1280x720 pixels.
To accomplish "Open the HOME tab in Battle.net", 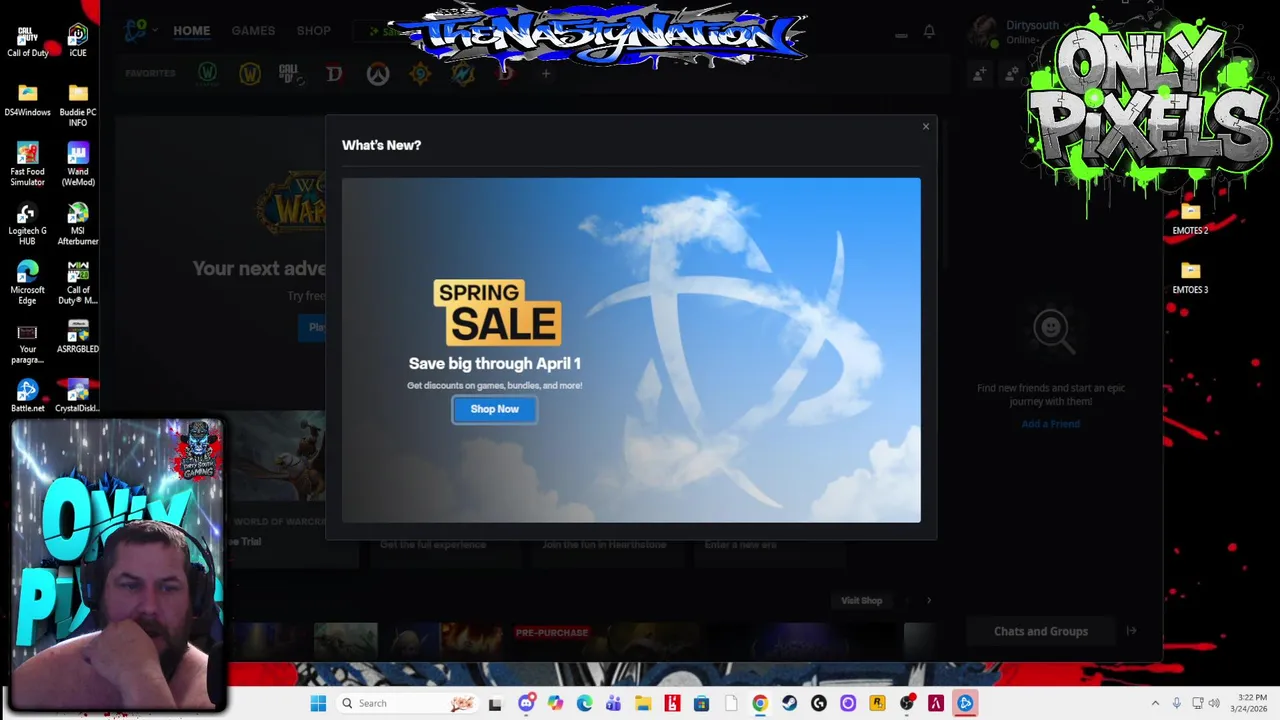I will tap(191, 31).
